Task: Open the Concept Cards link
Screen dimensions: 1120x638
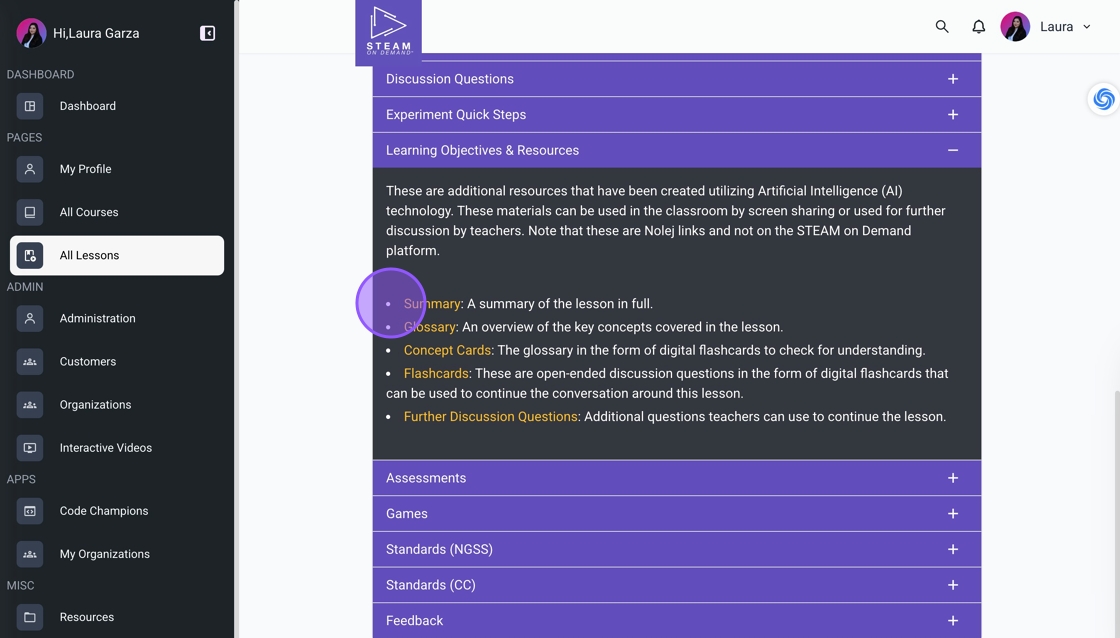Action: pyautogui.click(x=447, y=350)
